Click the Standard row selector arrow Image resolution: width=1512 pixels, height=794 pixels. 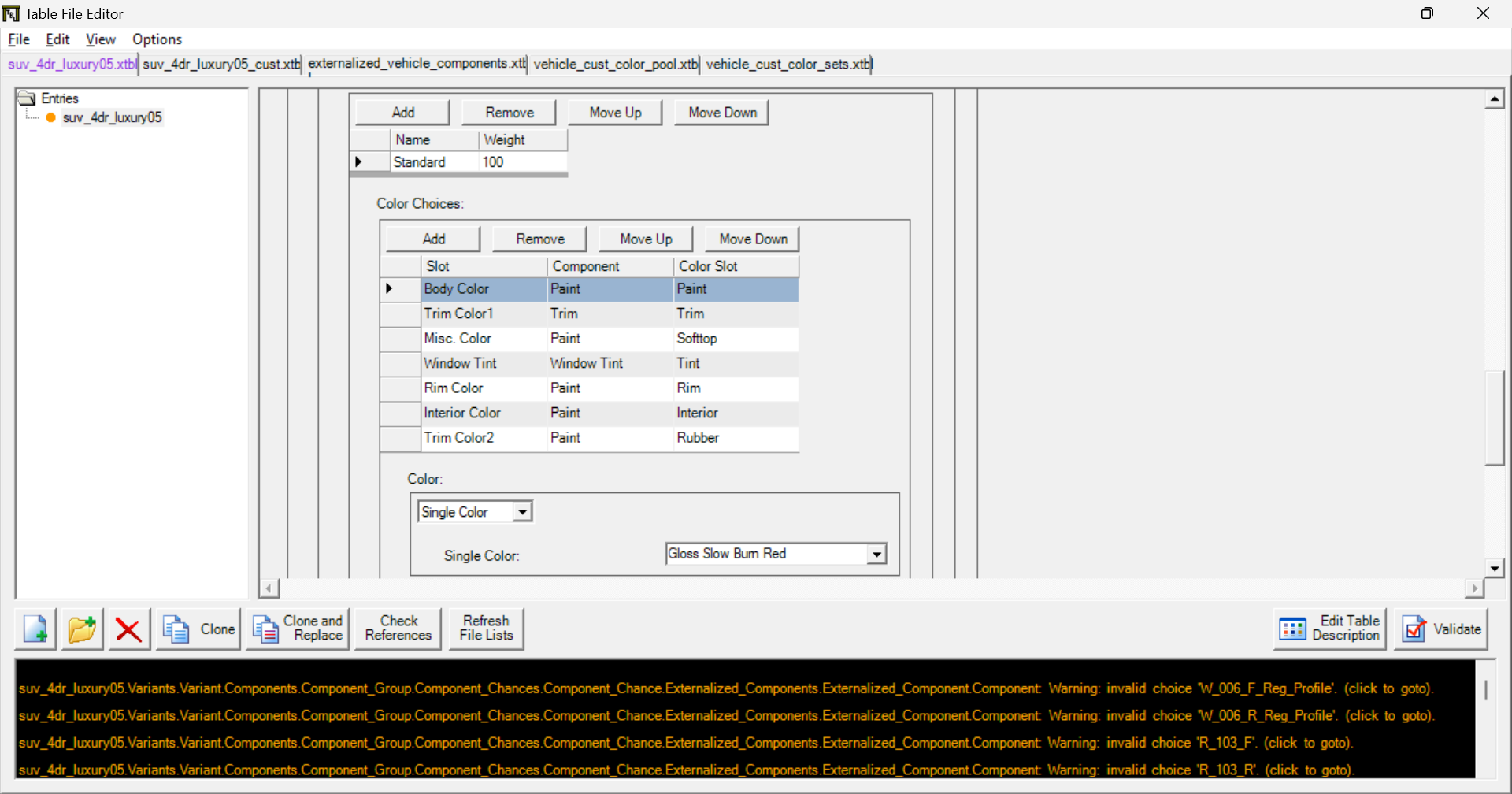click(359, 162)
